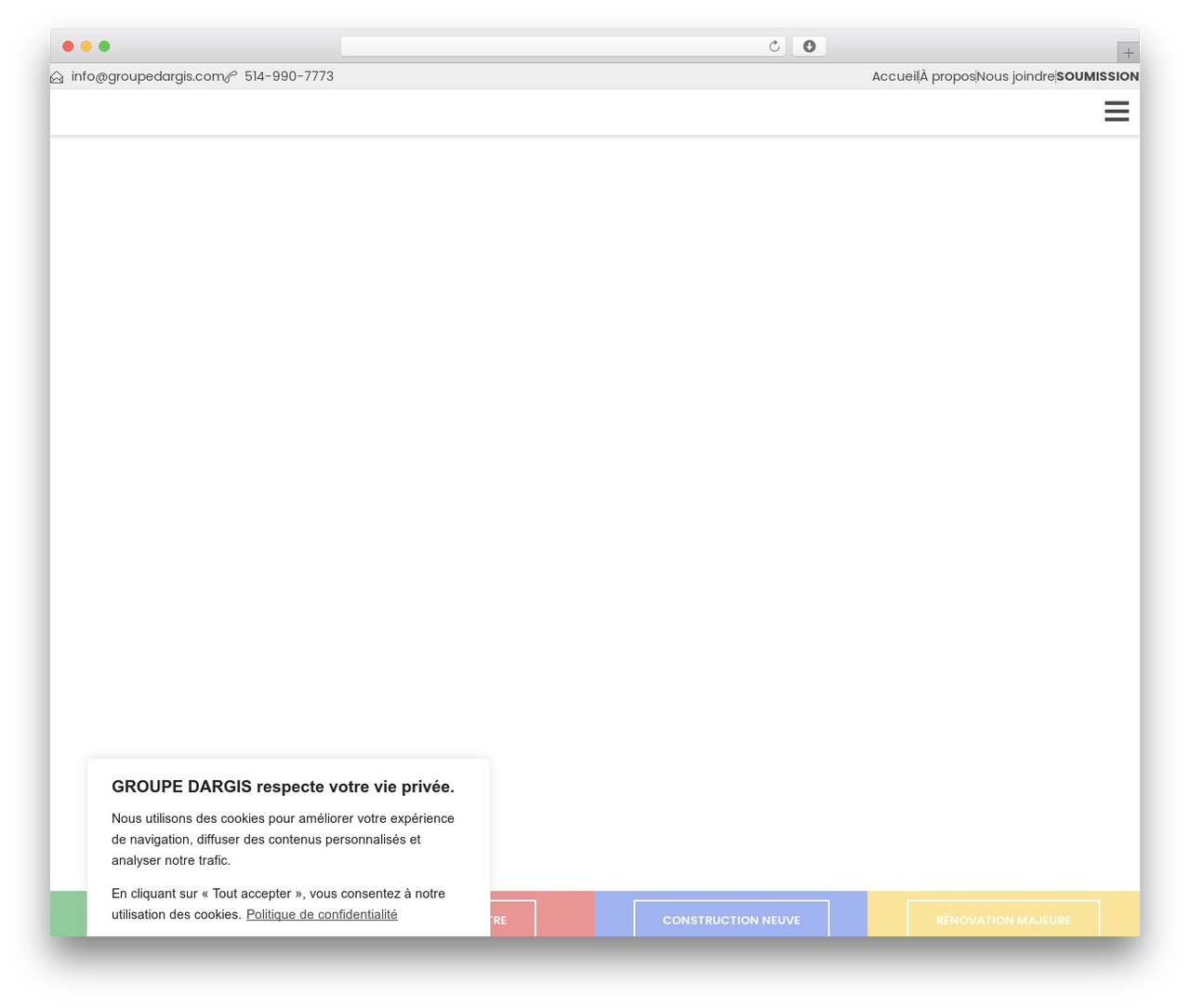
Task: Click the browser address bar
Action: click(562, 46)
